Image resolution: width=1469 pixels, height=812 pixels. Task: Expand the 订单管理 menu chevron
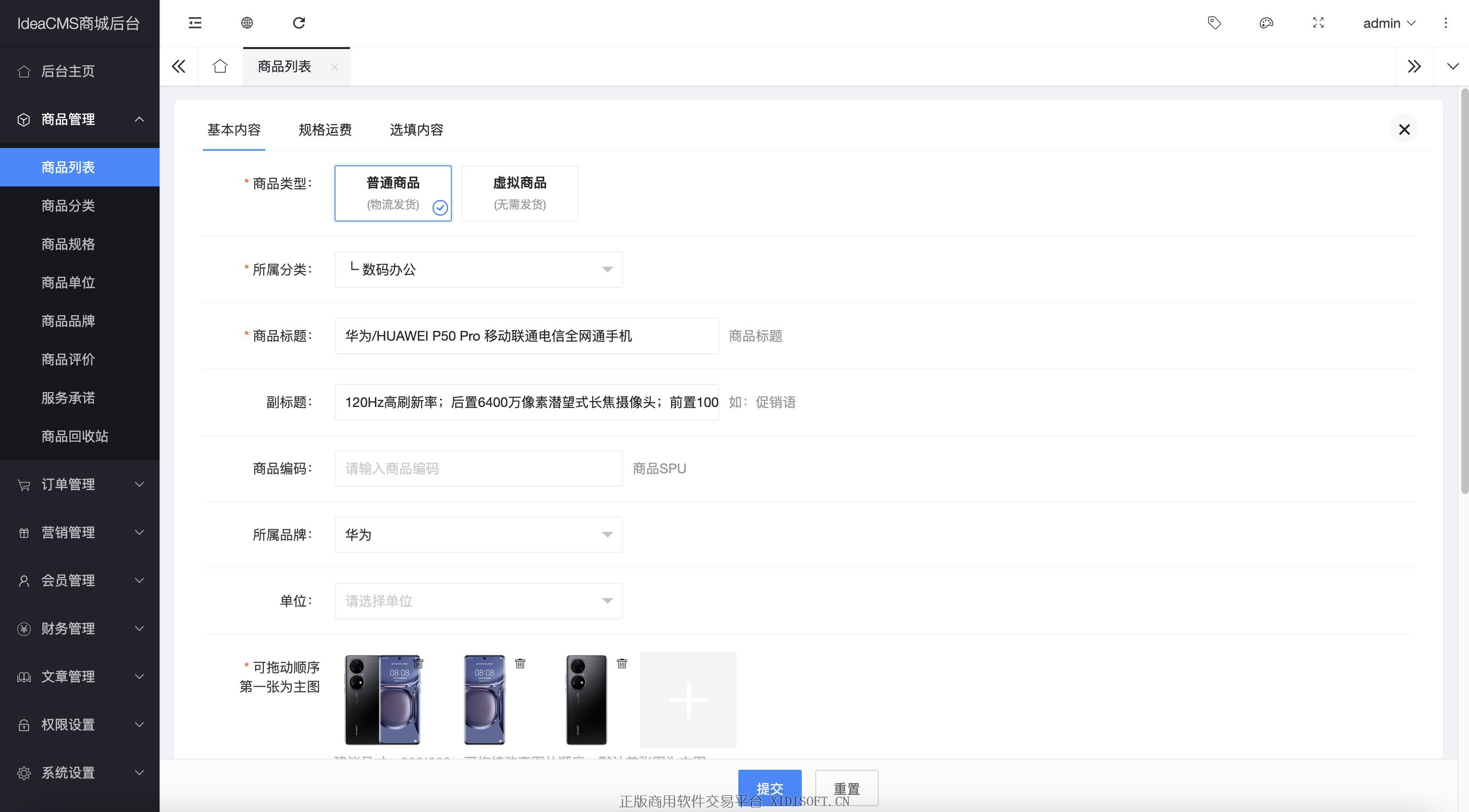[x=139, y=484]
